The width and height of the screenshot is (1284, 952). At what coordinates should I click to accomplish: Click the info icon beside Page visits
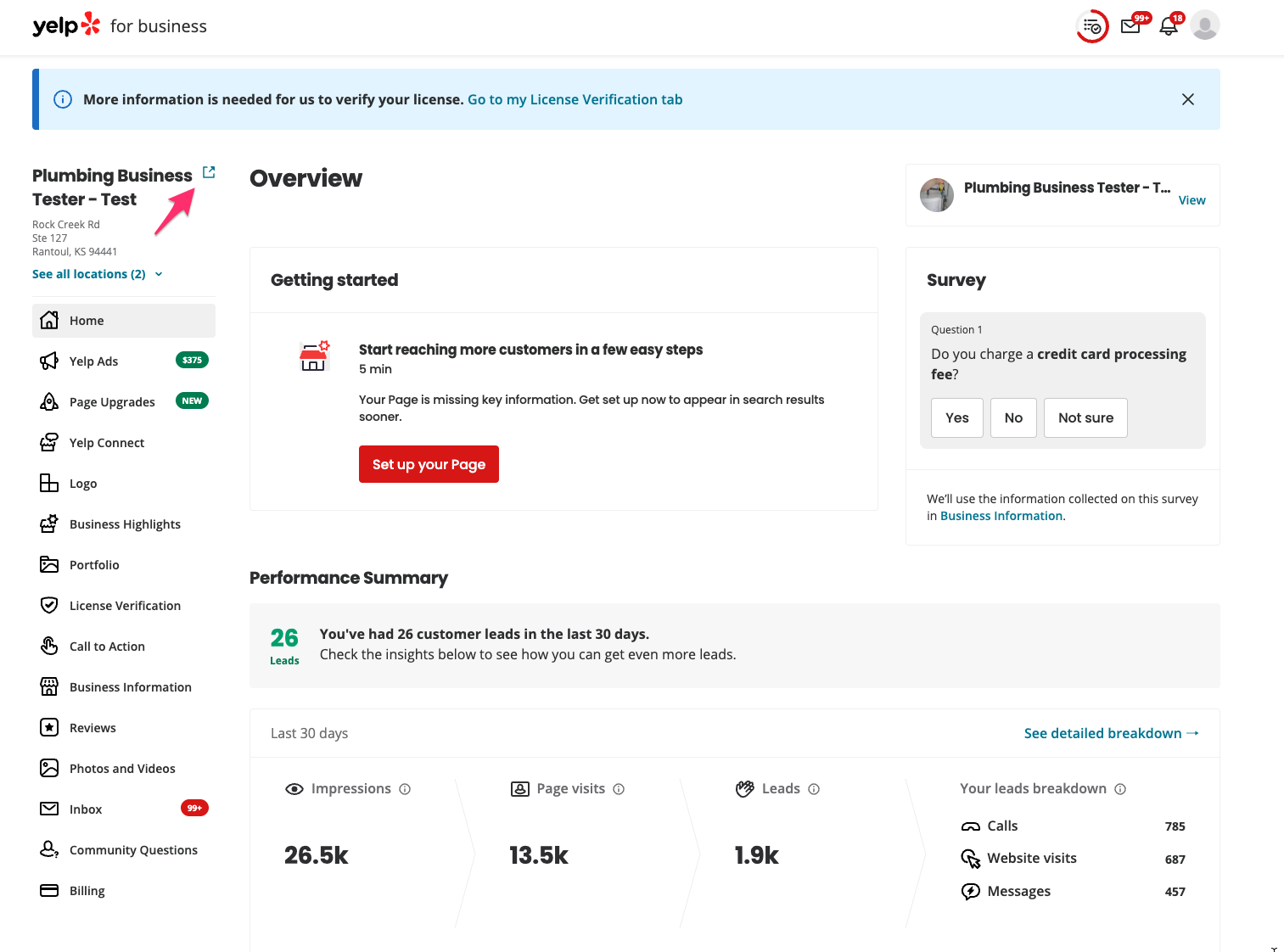[619, 789]
